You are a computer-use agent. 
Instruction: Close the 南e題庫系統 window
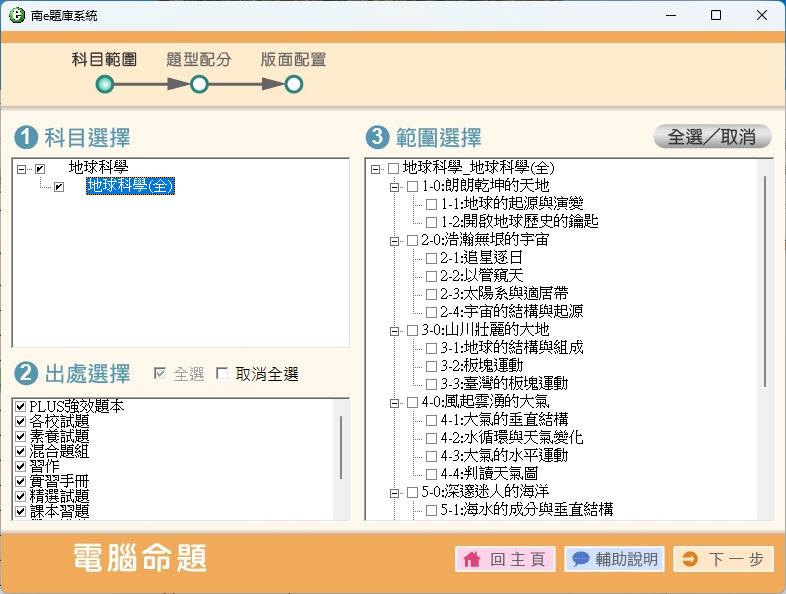click(761, 16)
